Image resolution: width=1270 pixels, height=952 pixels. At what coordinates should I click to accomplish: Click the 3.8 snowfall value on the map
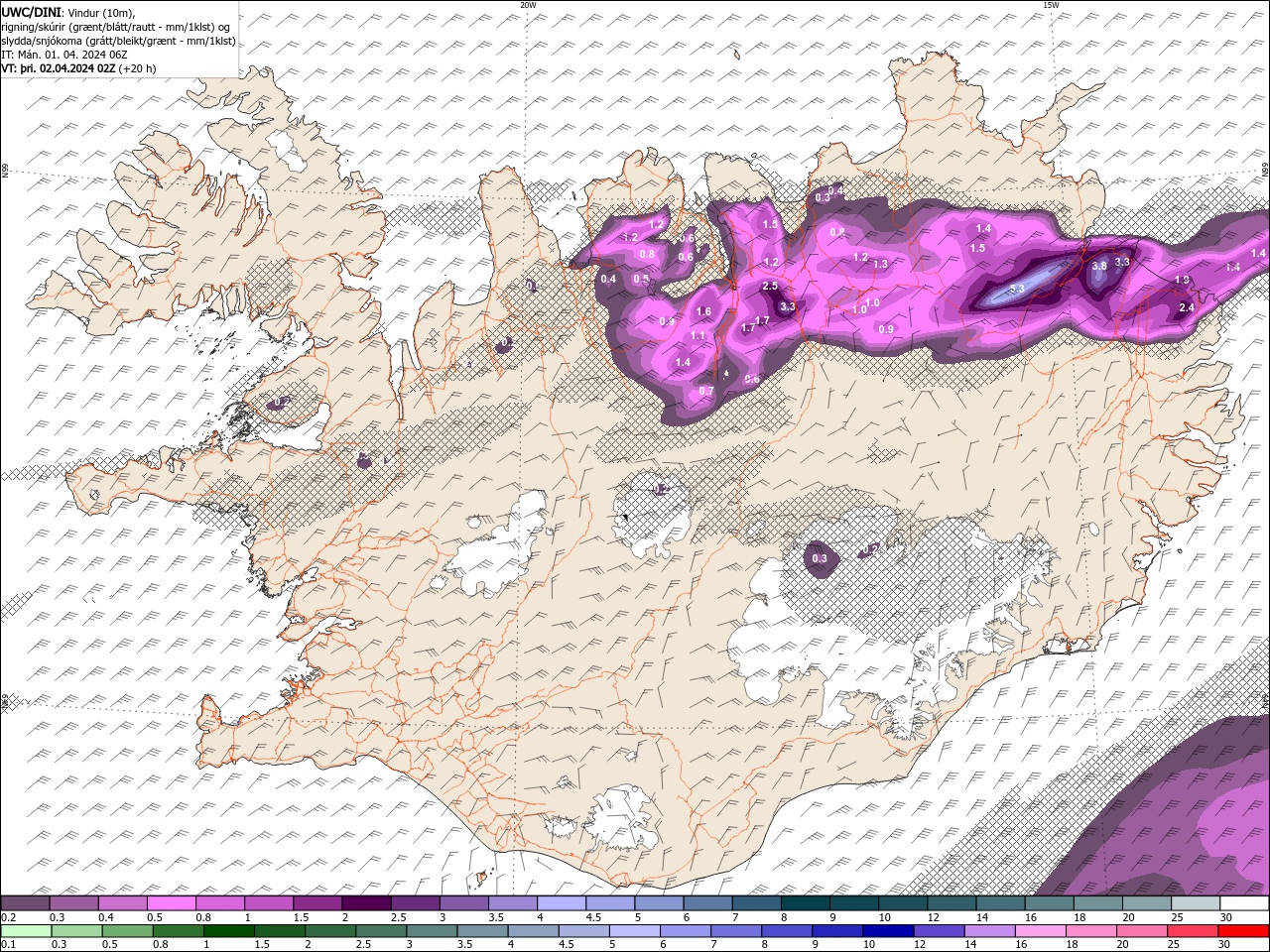(1099, 266)
